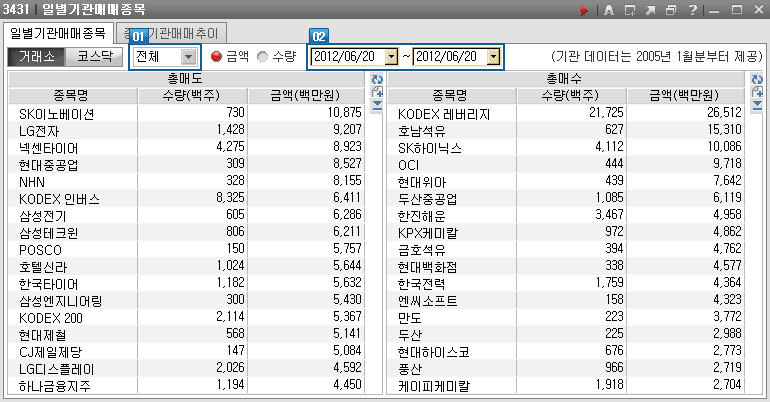Select POSCO row
This screenshot has width=770, height=402.
coord(187,249)
